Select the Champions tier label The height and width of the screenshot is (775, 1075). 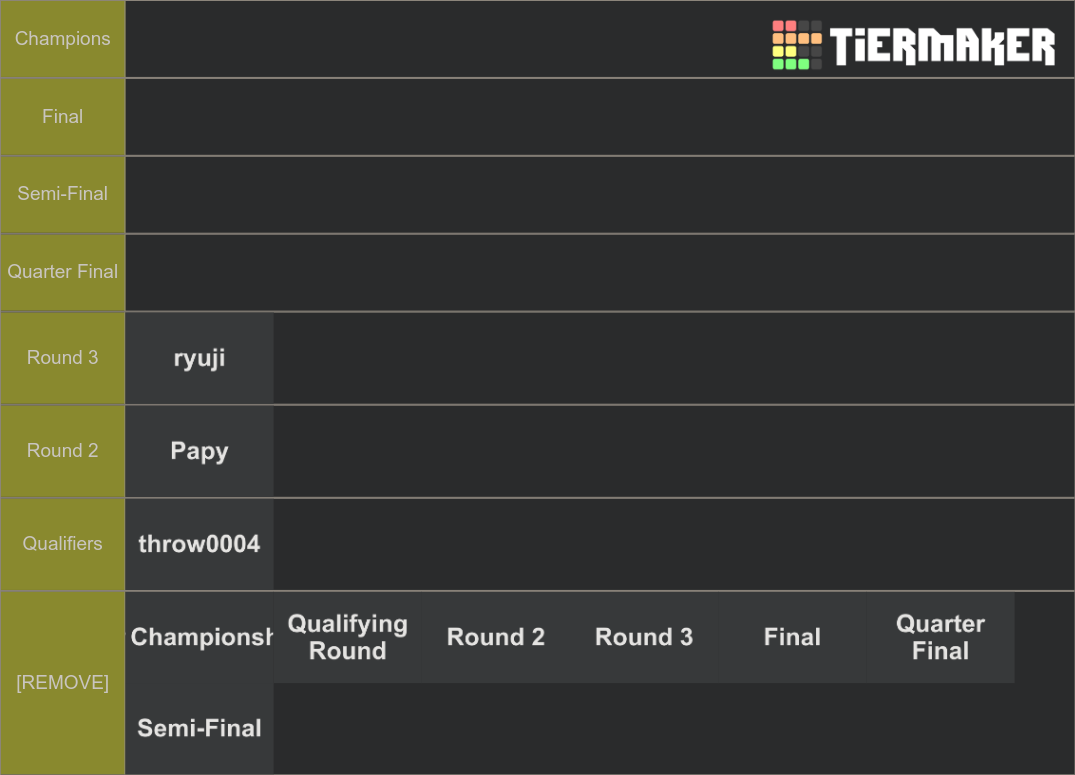tap(62, 39)
